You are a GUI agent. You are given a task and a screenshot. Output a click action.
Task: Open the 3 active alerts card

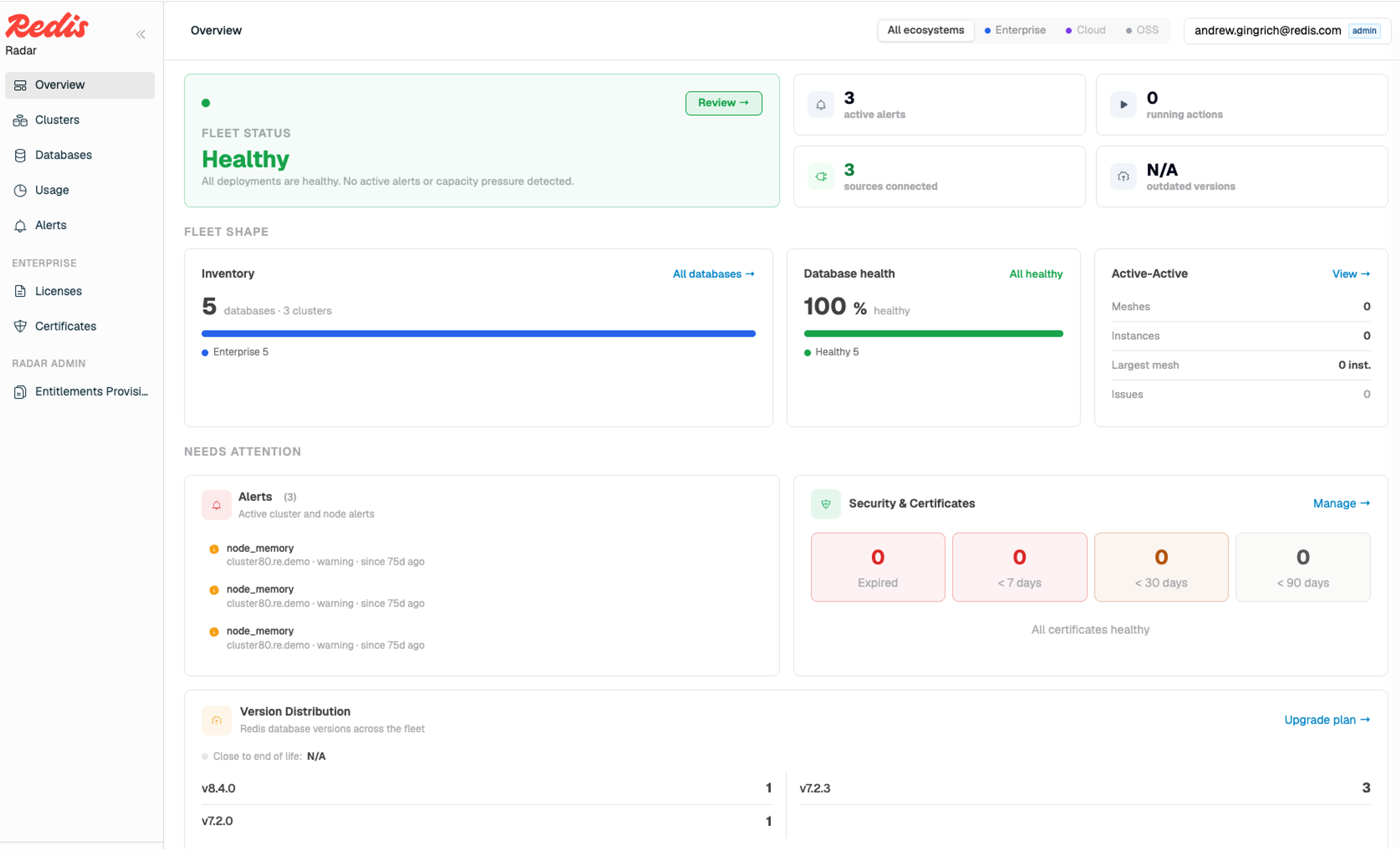pos(939,105)
